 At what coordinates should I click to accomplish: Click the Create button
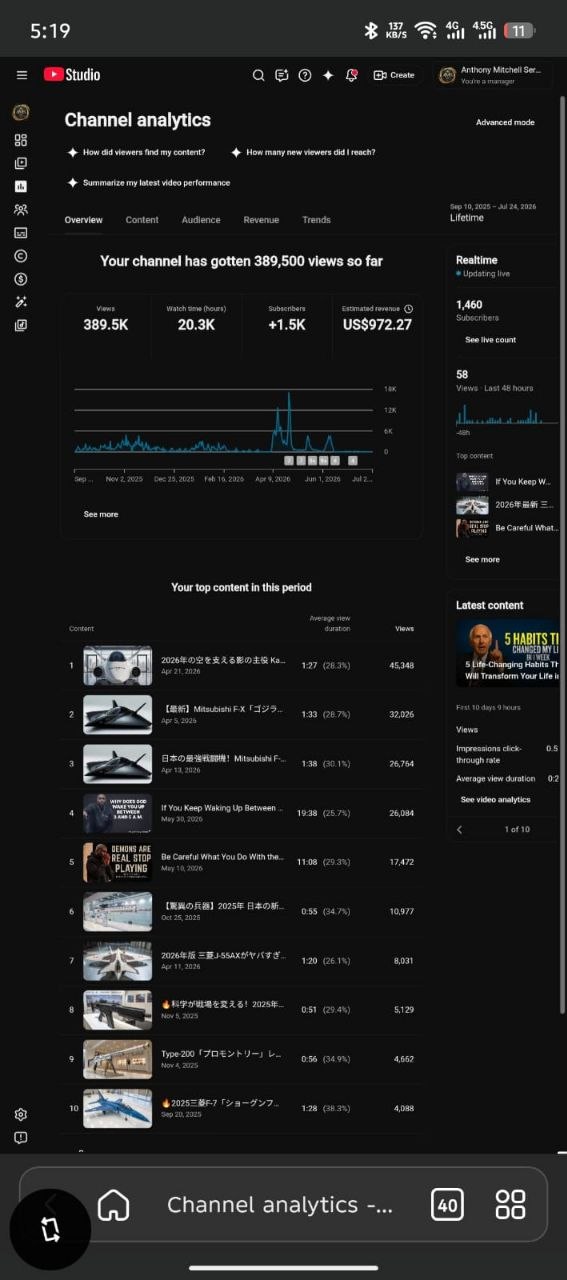[x=393, y=75]
